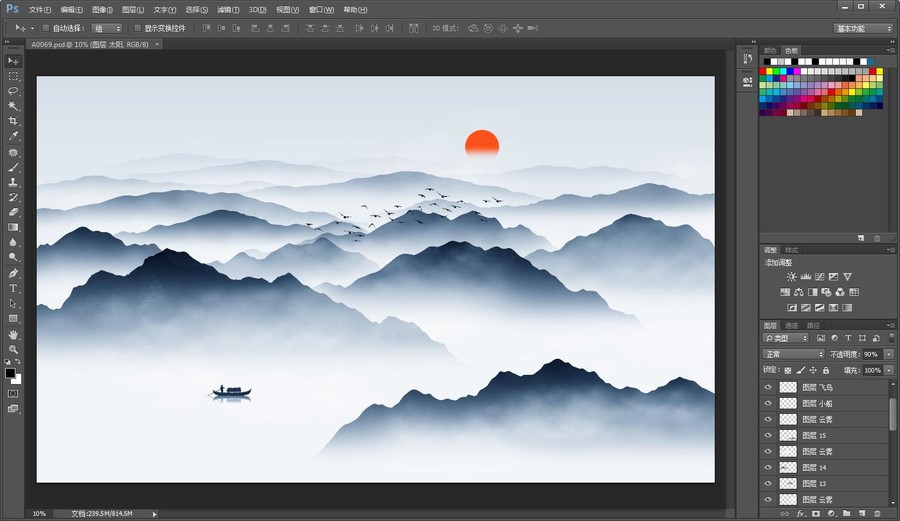
Task: Open the 正常 blend mode dropdown
Action: coord(793,354)
